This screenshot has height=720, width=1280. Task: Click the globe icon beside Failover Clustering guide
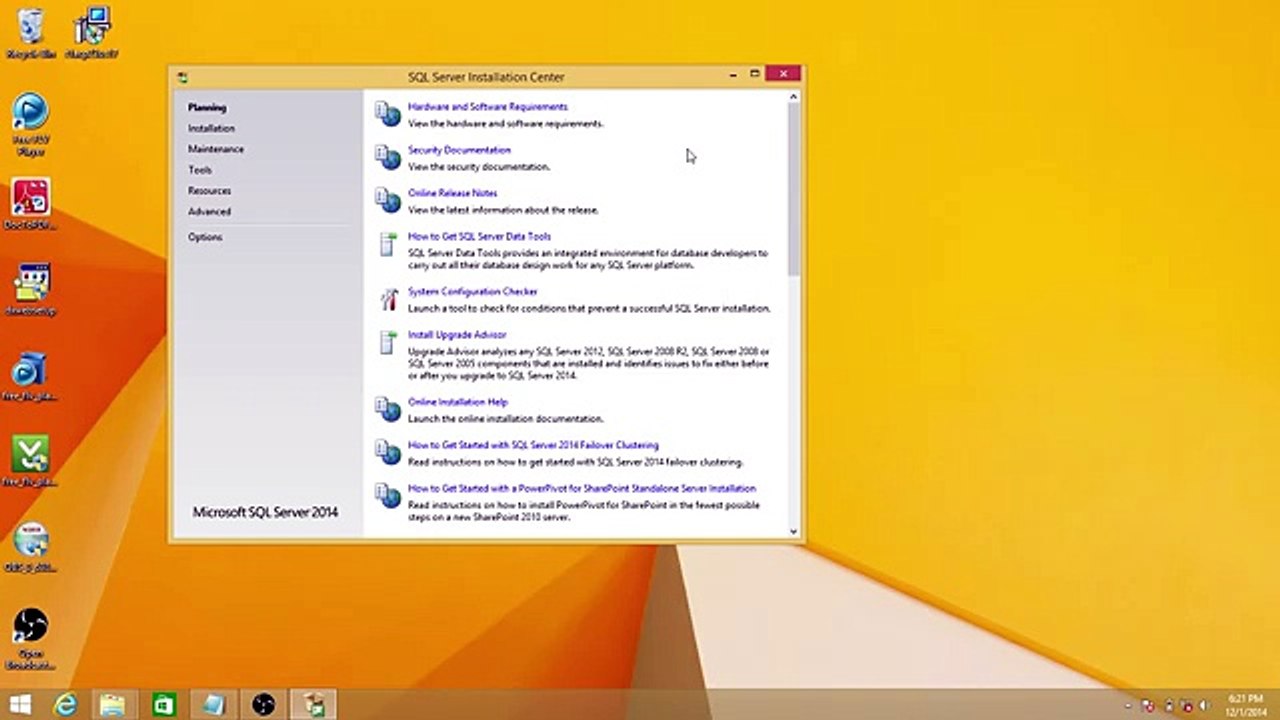[388, 452]
